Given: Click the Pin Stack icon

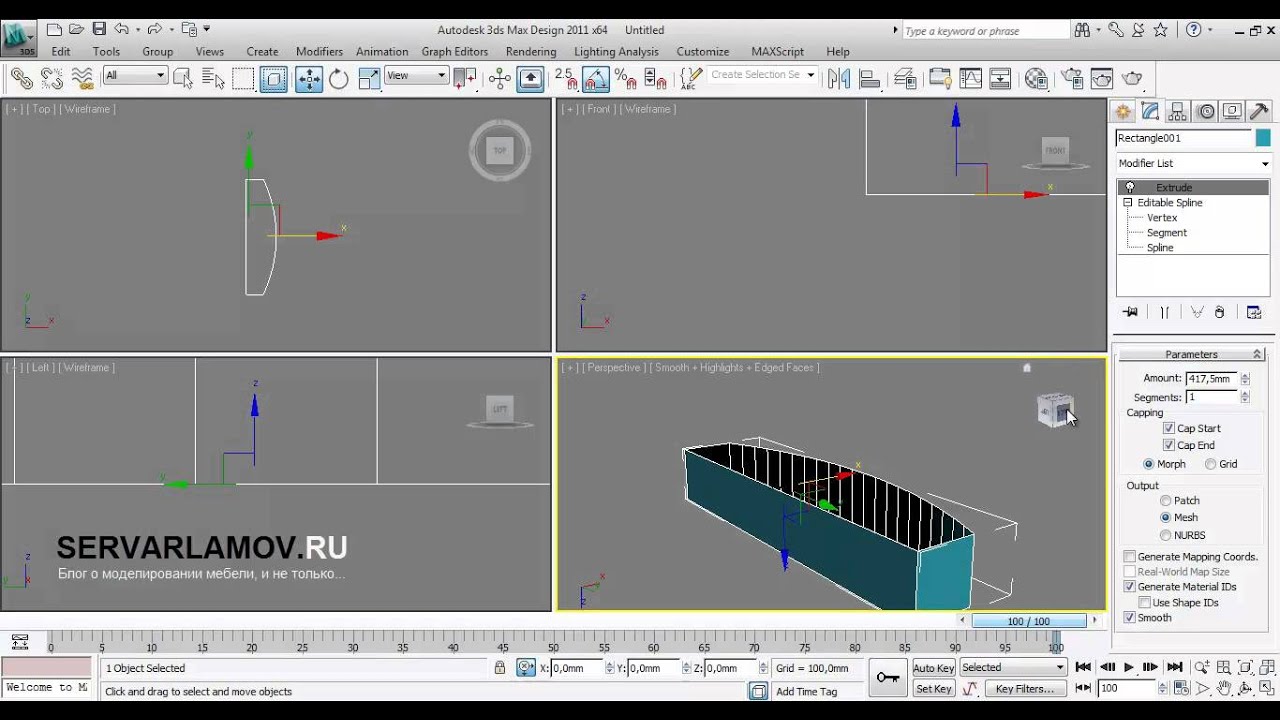Looking at the screenshot, I should (x=1130, y=312).
